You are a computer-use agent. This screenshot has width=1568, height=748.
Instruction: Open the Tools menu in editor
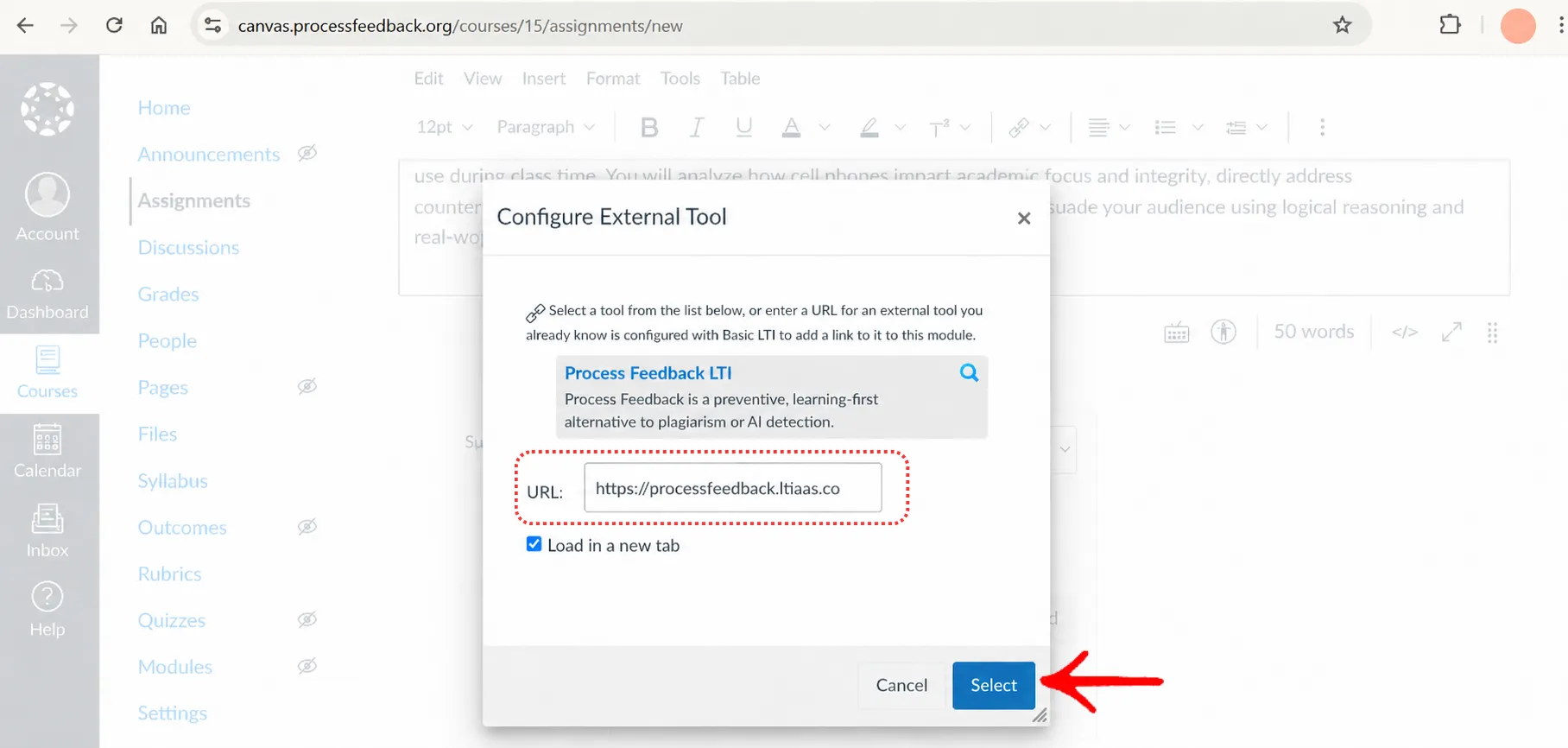680,79
